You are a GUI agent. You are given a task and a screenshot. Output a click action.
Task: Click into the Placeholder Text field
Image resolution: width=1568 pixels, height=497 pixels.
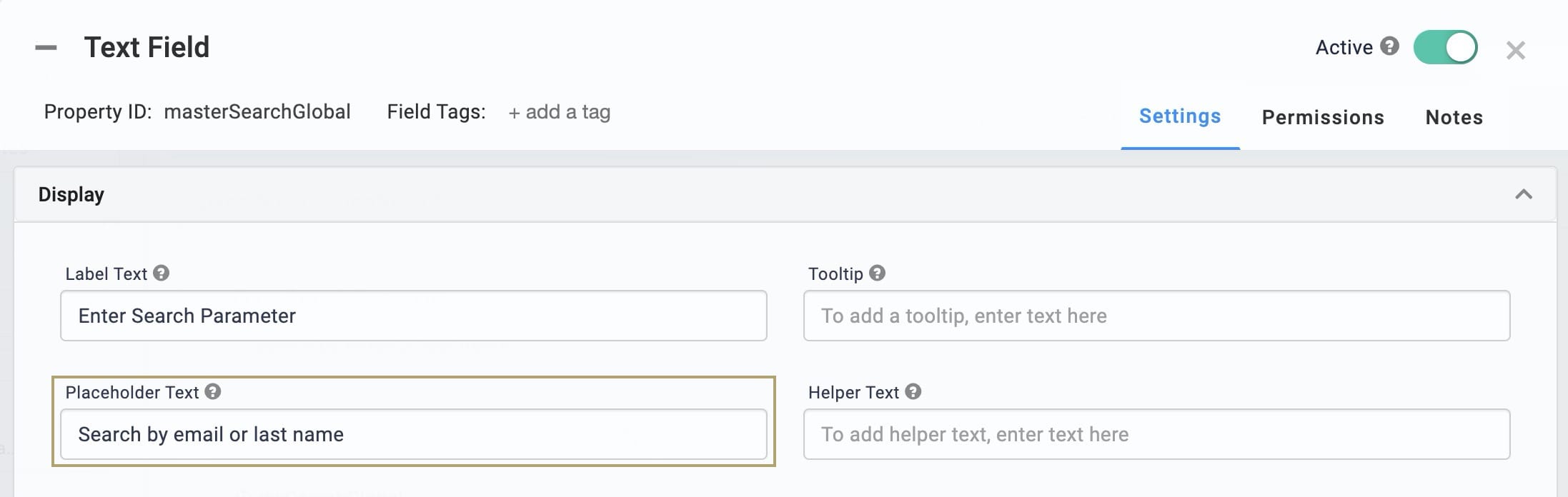click(414, 434)
